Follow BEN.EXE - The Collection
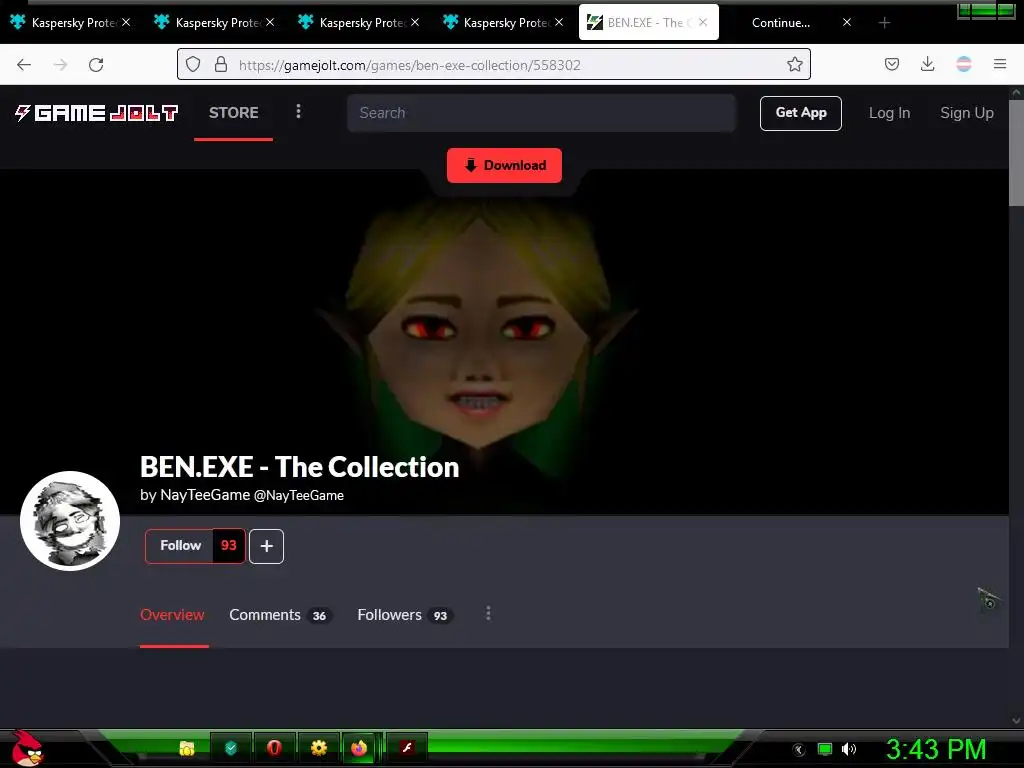1024x768 pixels. [x=180, y=545]
